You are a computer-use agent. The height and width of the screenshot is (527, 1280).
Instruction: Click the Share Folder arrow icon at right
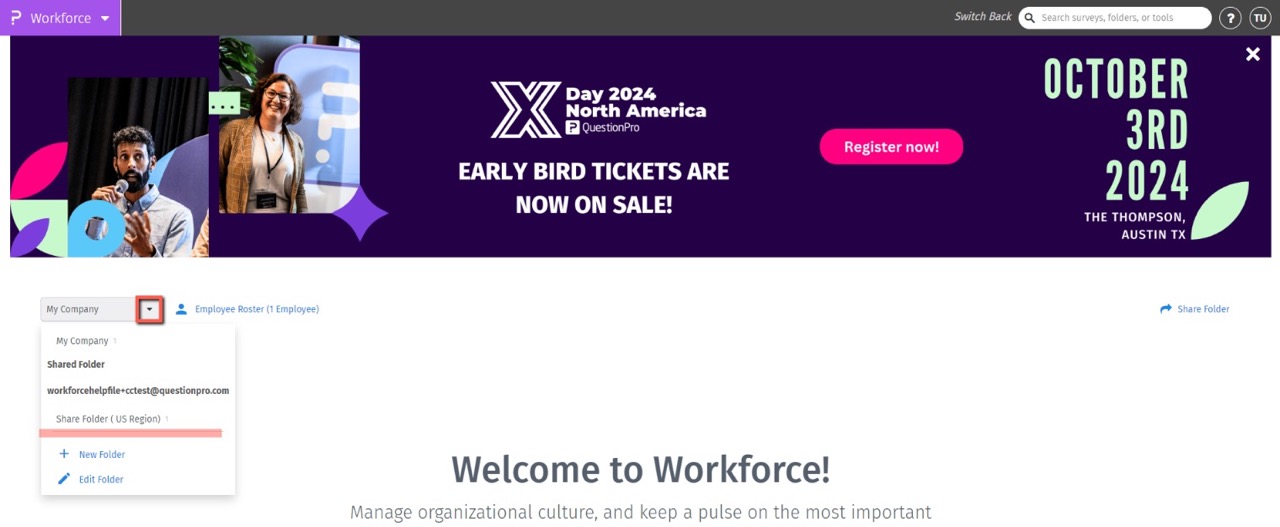(x=1165, y=309)
